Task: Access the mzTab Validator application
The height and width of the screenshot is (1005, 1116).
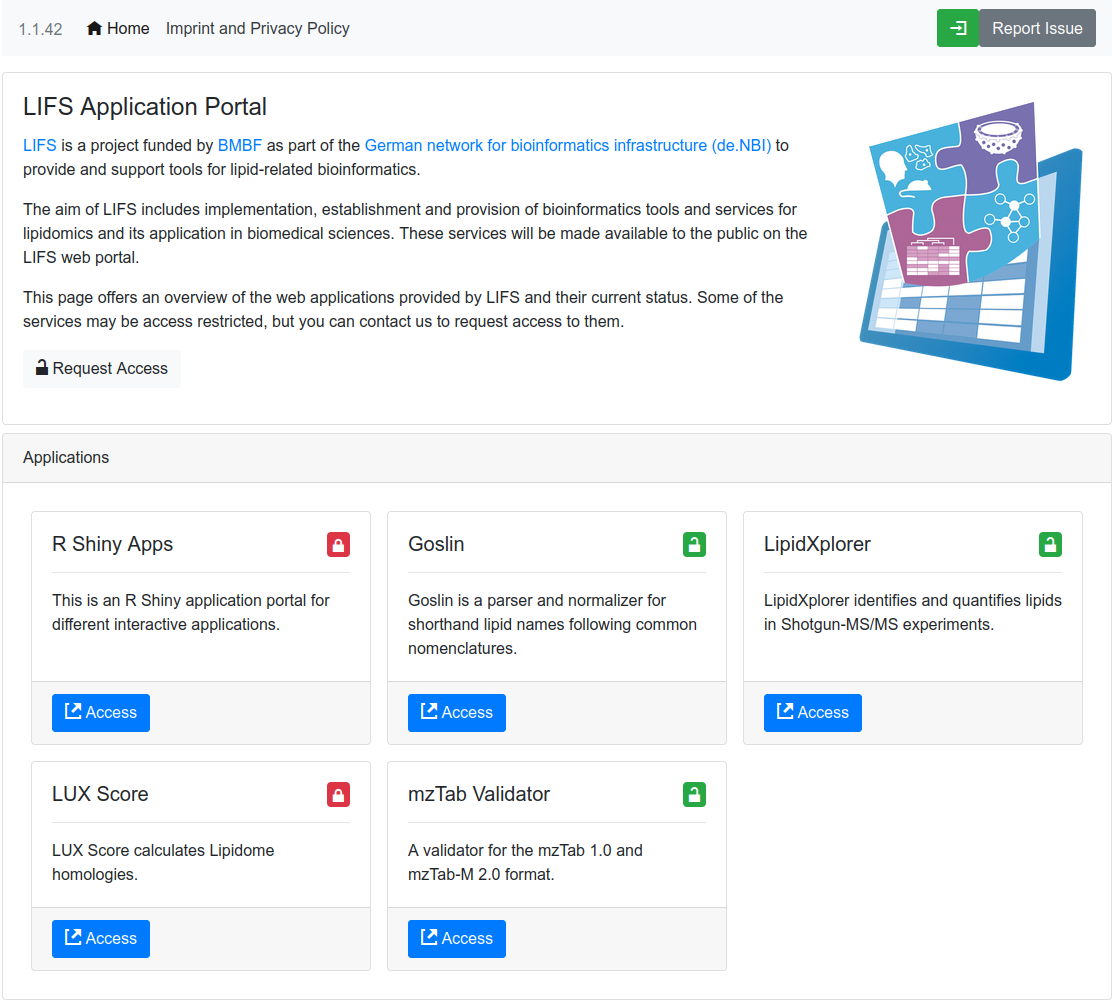Action: coord(457,939)
